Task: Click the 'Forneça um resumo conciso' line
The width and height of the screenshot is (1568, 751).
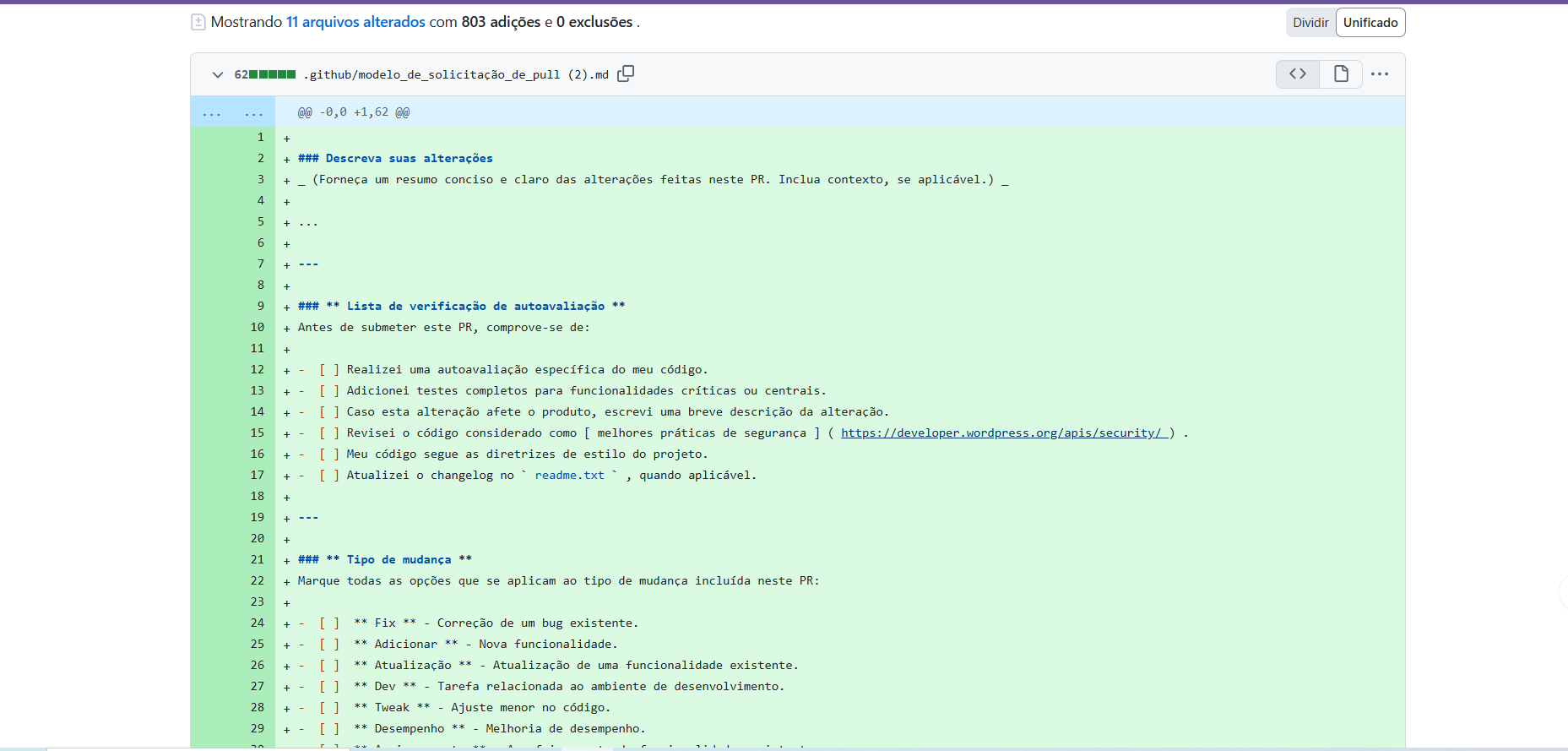Action: coord(653,179)
